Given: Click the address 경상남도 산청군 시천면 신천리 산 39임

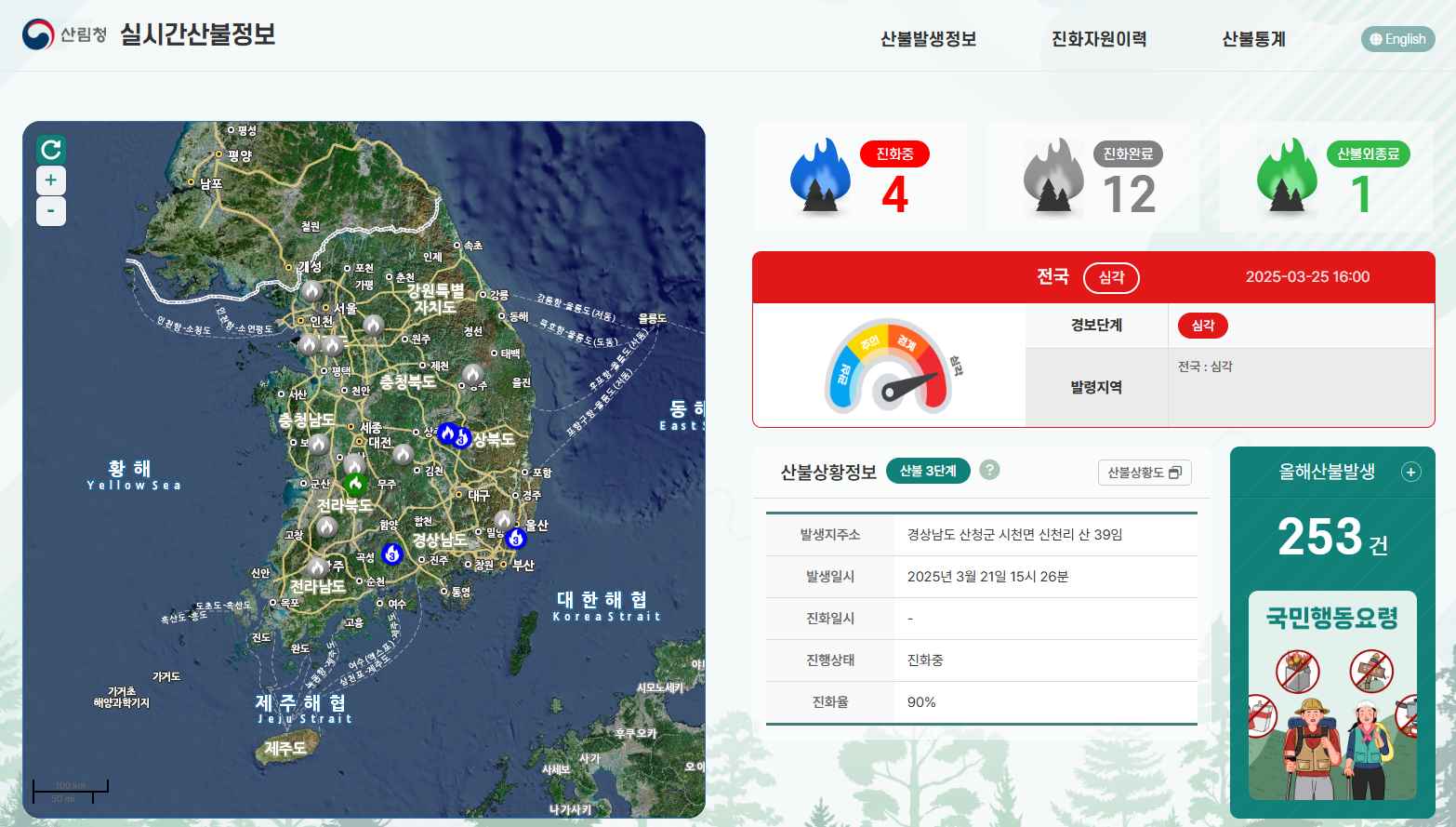Looking at the screenshot, I should tap(1014, 535).
